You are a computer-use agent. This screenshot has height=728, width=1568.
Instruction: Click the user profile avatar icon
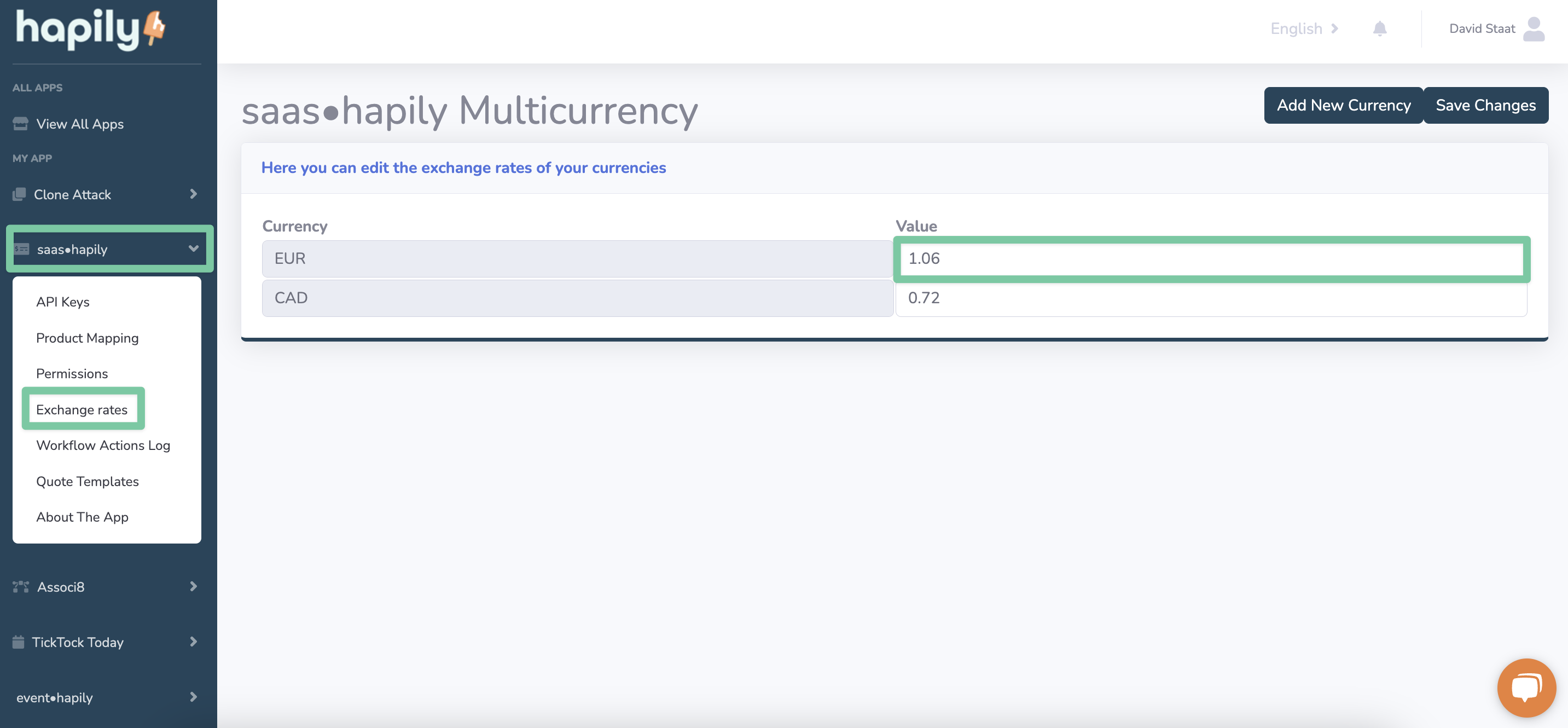1534,28
